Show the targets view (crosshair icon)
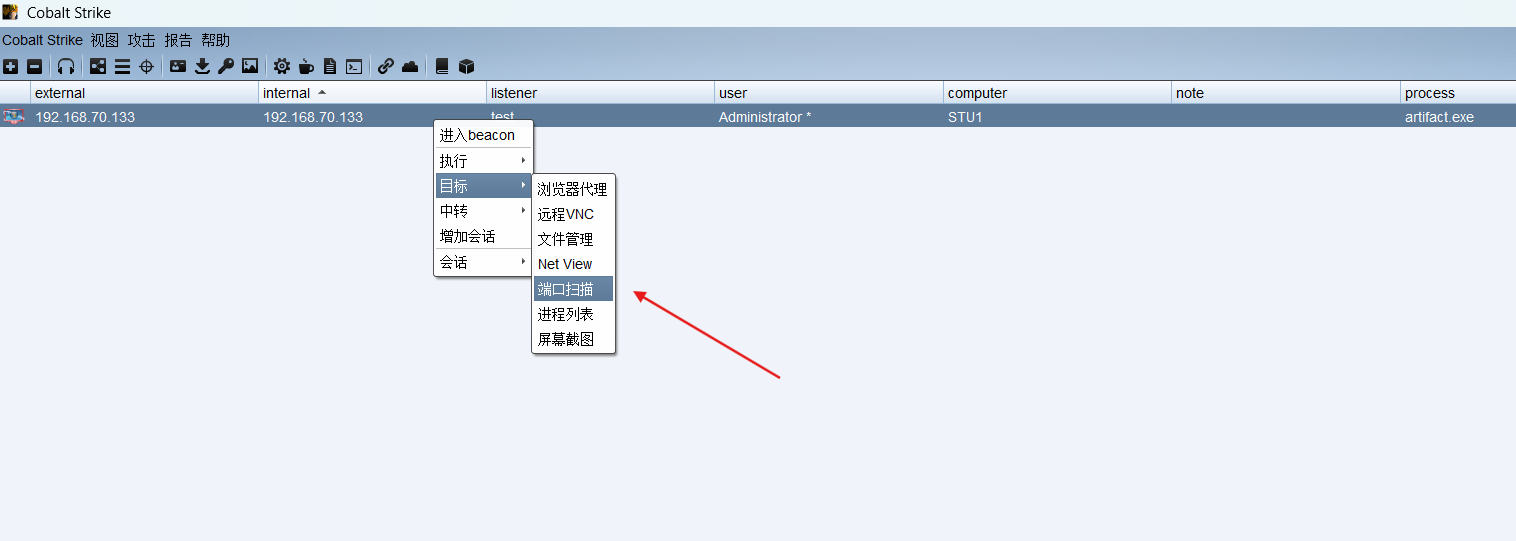Viewport: 1516px width, 541px height. [x=146, y=67]
